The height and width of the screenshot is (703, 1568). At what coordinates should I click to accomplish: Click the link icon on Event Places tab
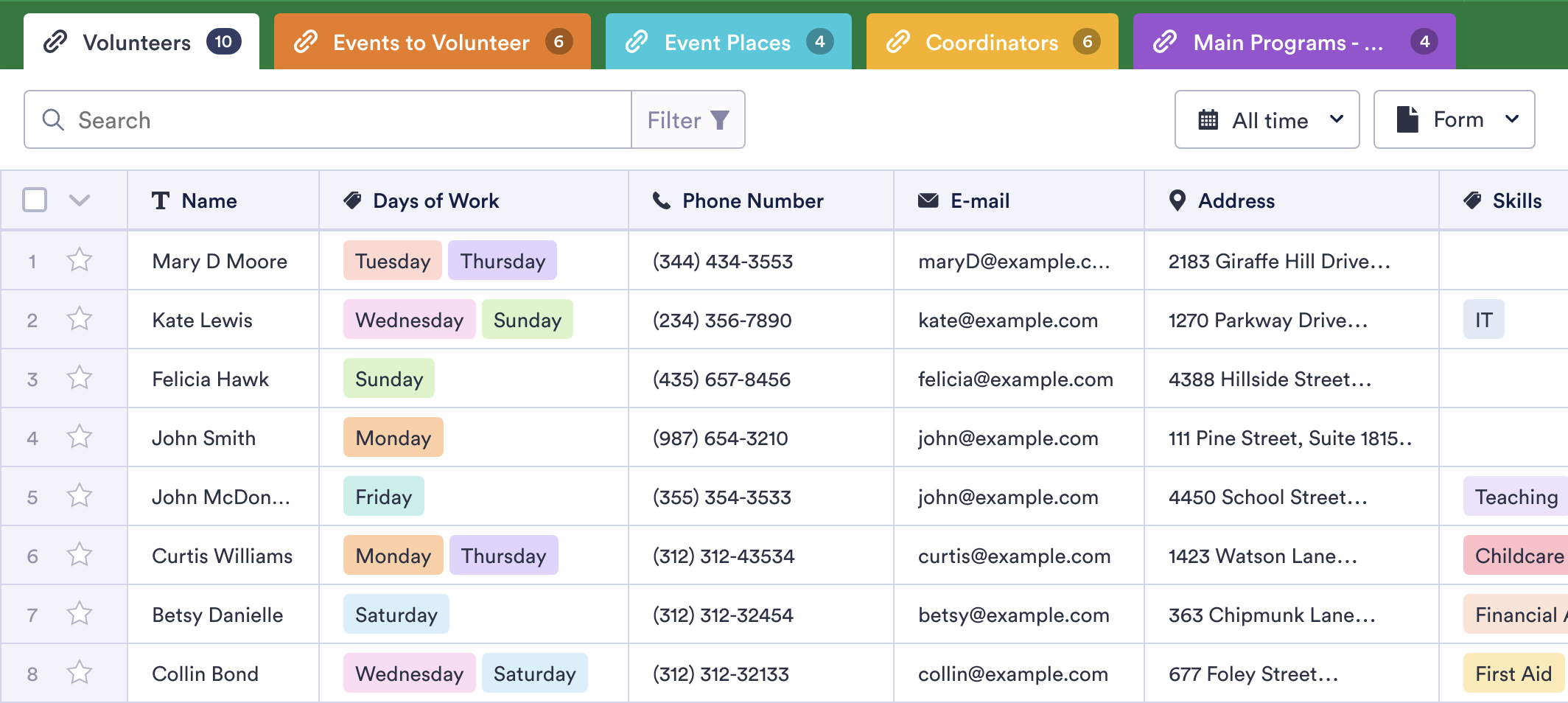tap(637, 42)
